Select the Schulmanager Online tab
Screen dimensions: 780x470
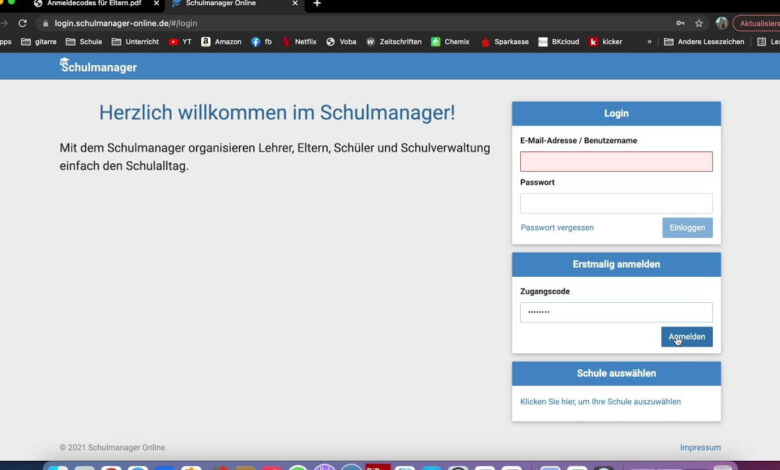pyautogui.click(x=221, y=3)
